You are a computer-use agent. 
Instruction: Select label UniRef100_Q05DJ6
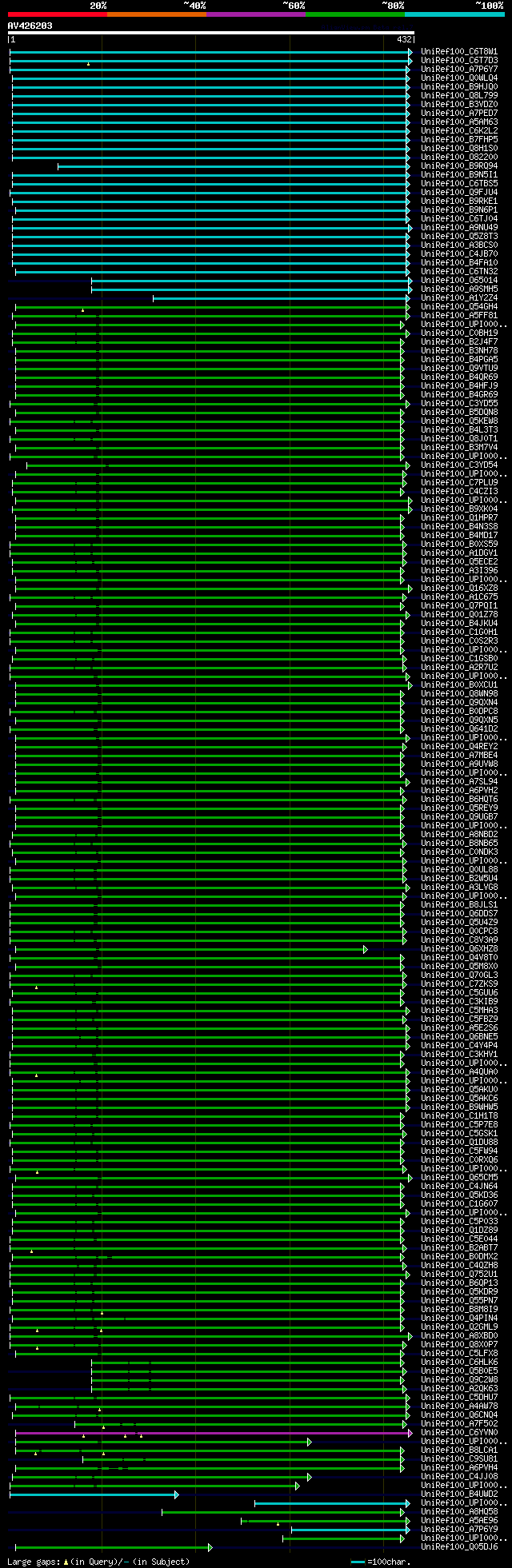point(459,1547)
